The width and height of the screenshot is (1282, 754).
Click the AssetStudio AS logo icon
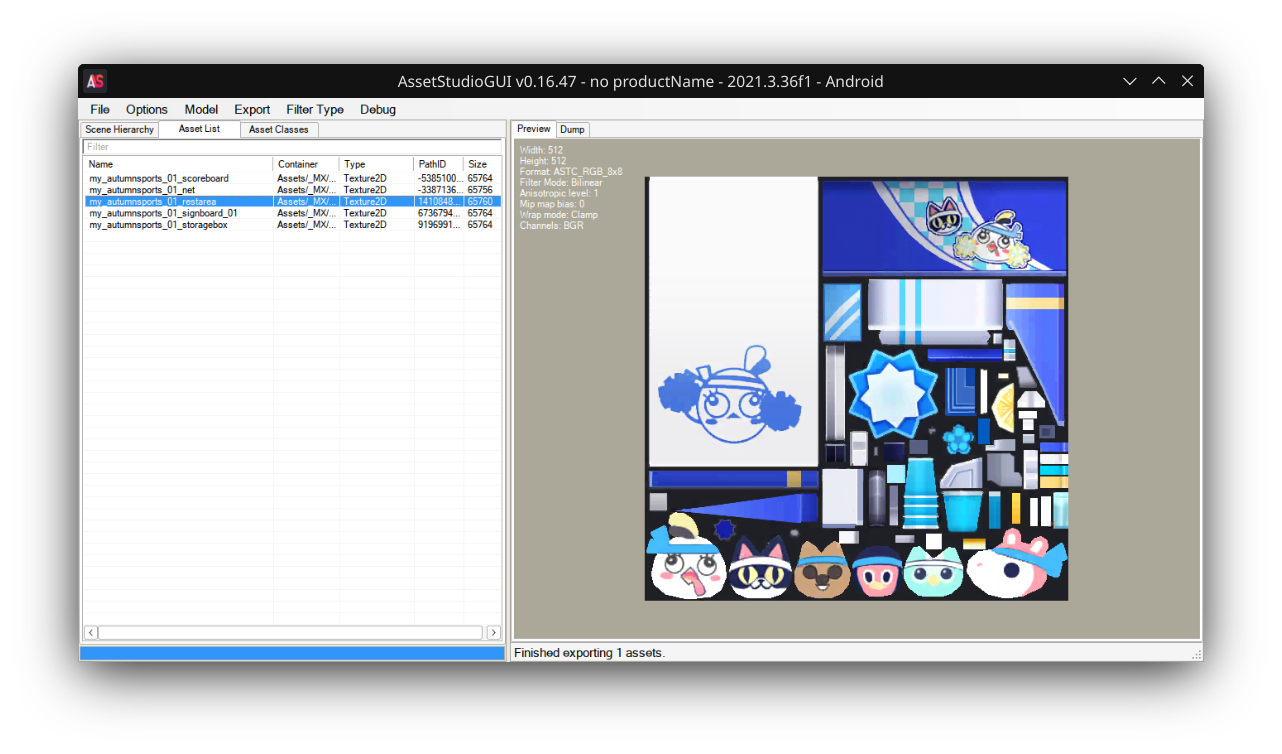(96, 82)
